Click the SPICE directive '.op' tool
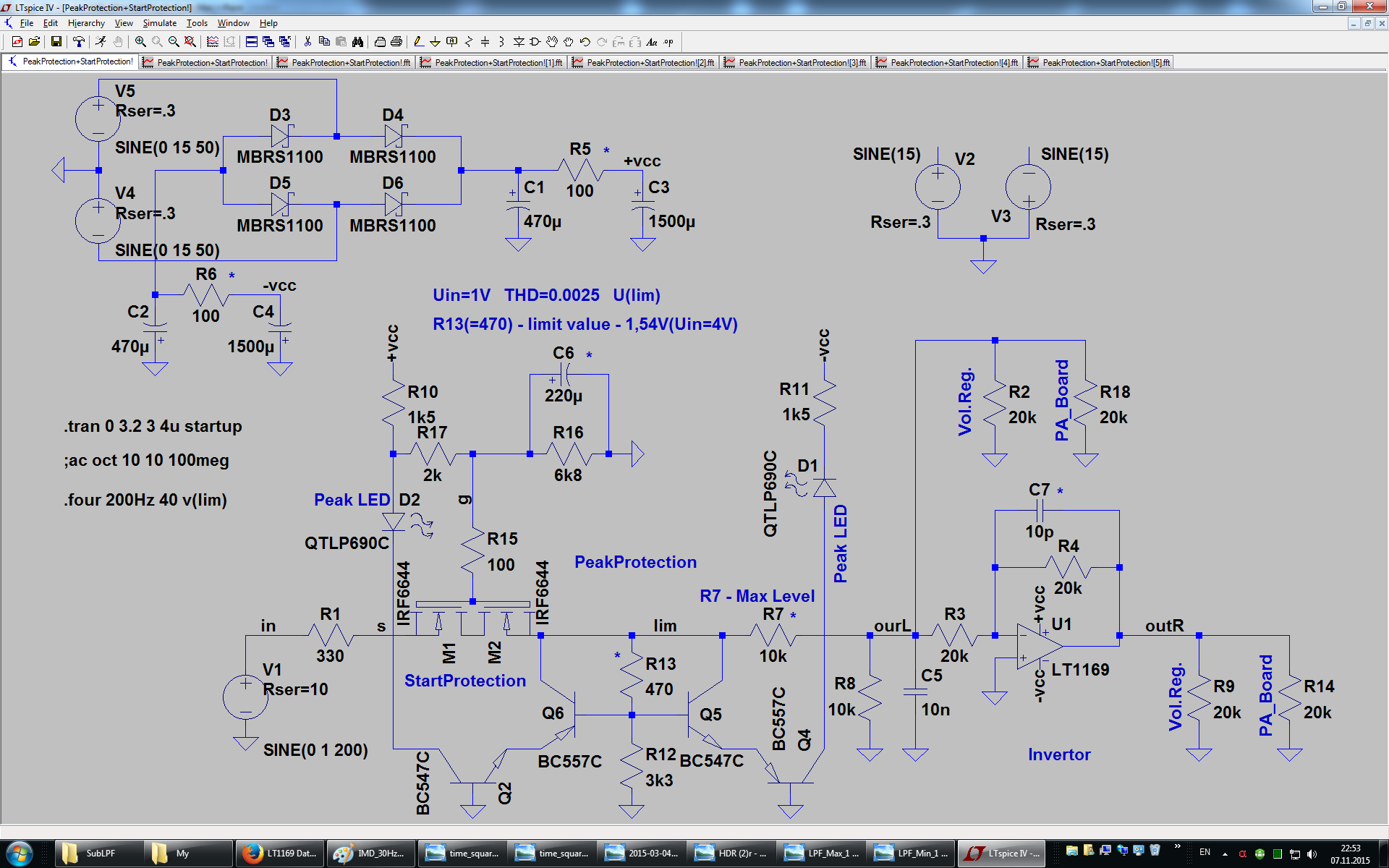This screenshot has height=868, width=1389. [x=668, y=42]
